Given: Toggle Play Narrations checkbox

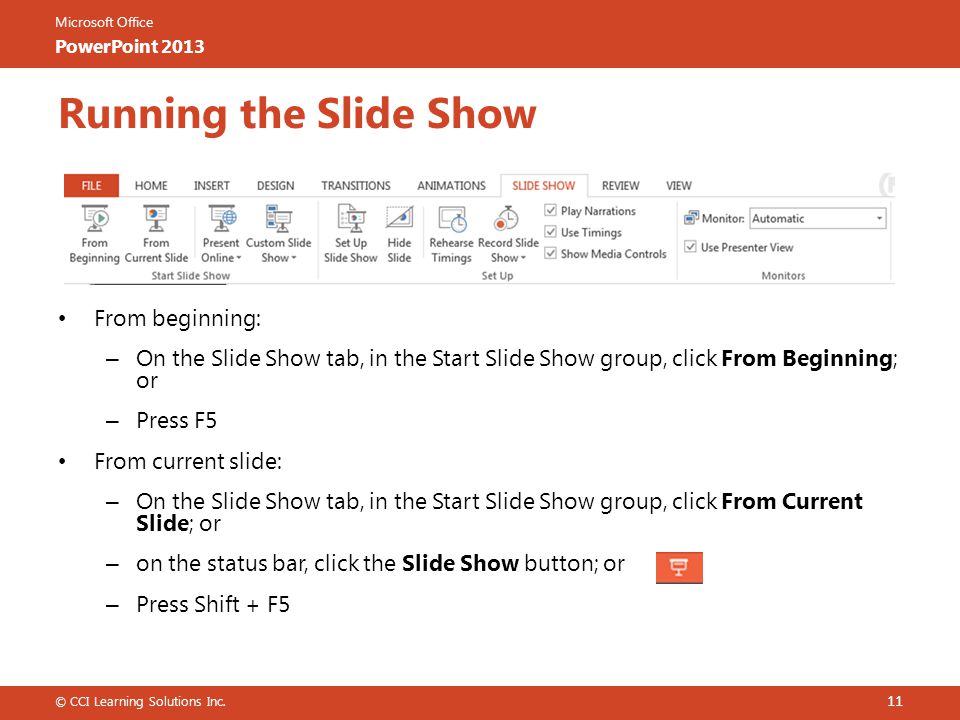Looking at the screenshot, I should pyautogui.click(x=550, y=211).
